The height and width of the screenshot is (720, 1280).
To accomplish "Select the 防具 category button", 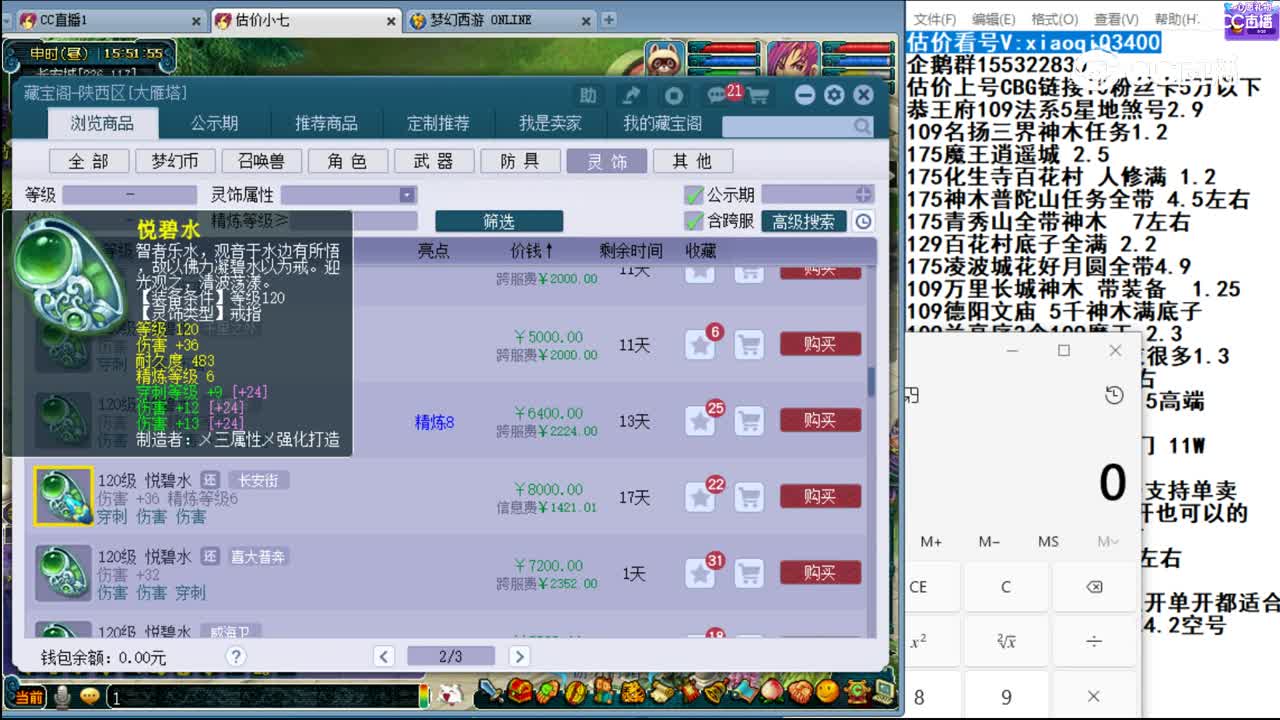I will click(520, 161).
